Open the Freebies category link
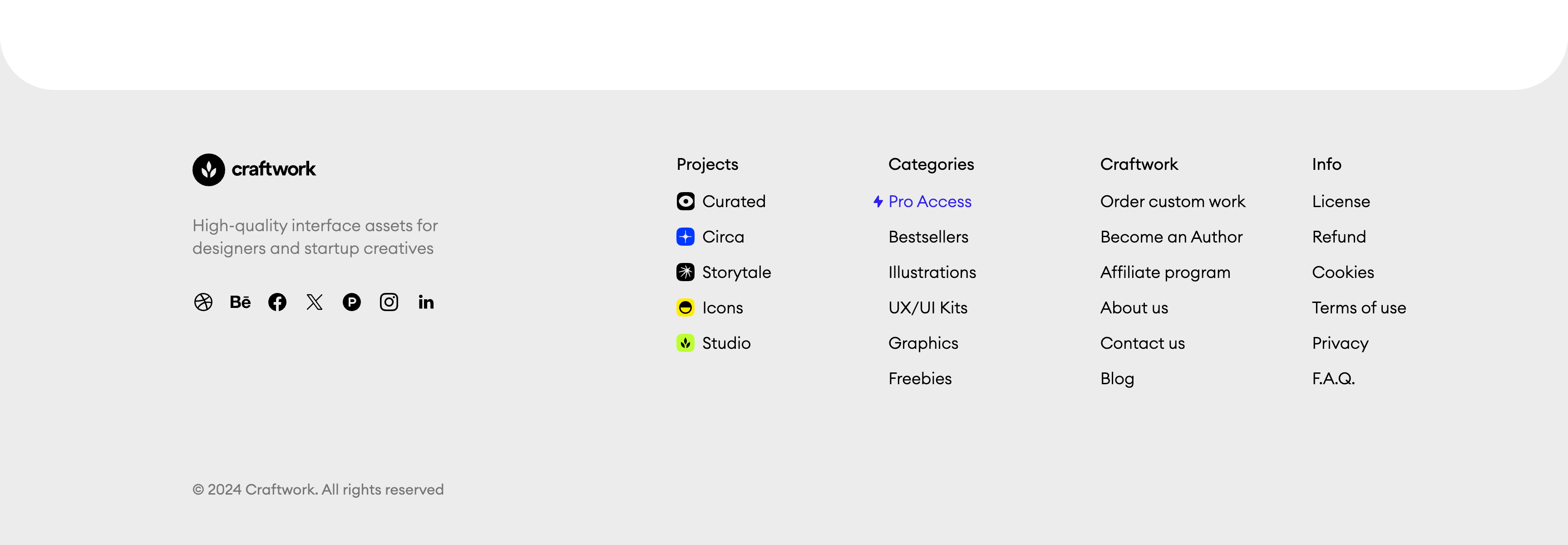The width and height of the screenshot is (1568, 545). pyautogui.click(x=920, y=379)
